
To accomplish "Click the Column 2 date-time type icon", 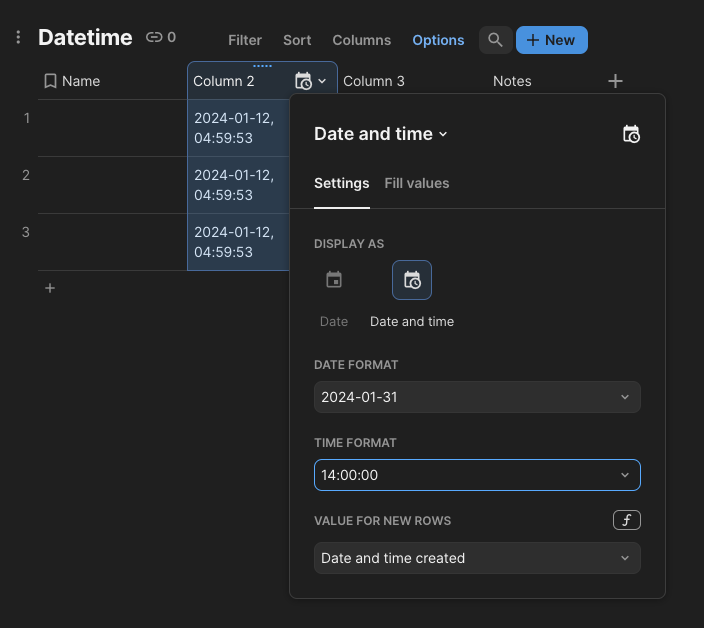I will point(304,81).
